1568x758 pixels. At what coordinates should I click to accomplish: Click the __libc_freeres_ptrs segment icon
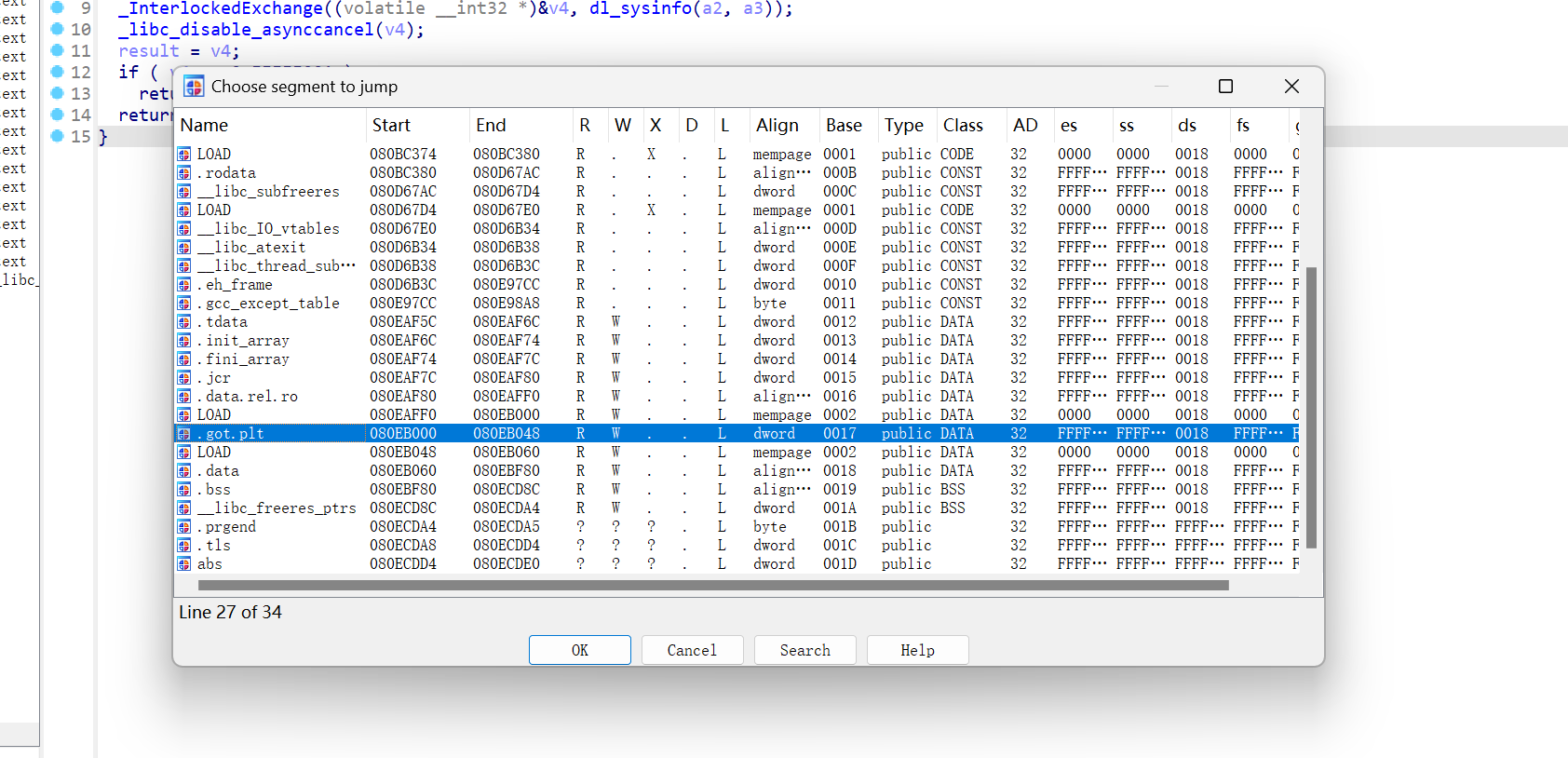(184, 508)
